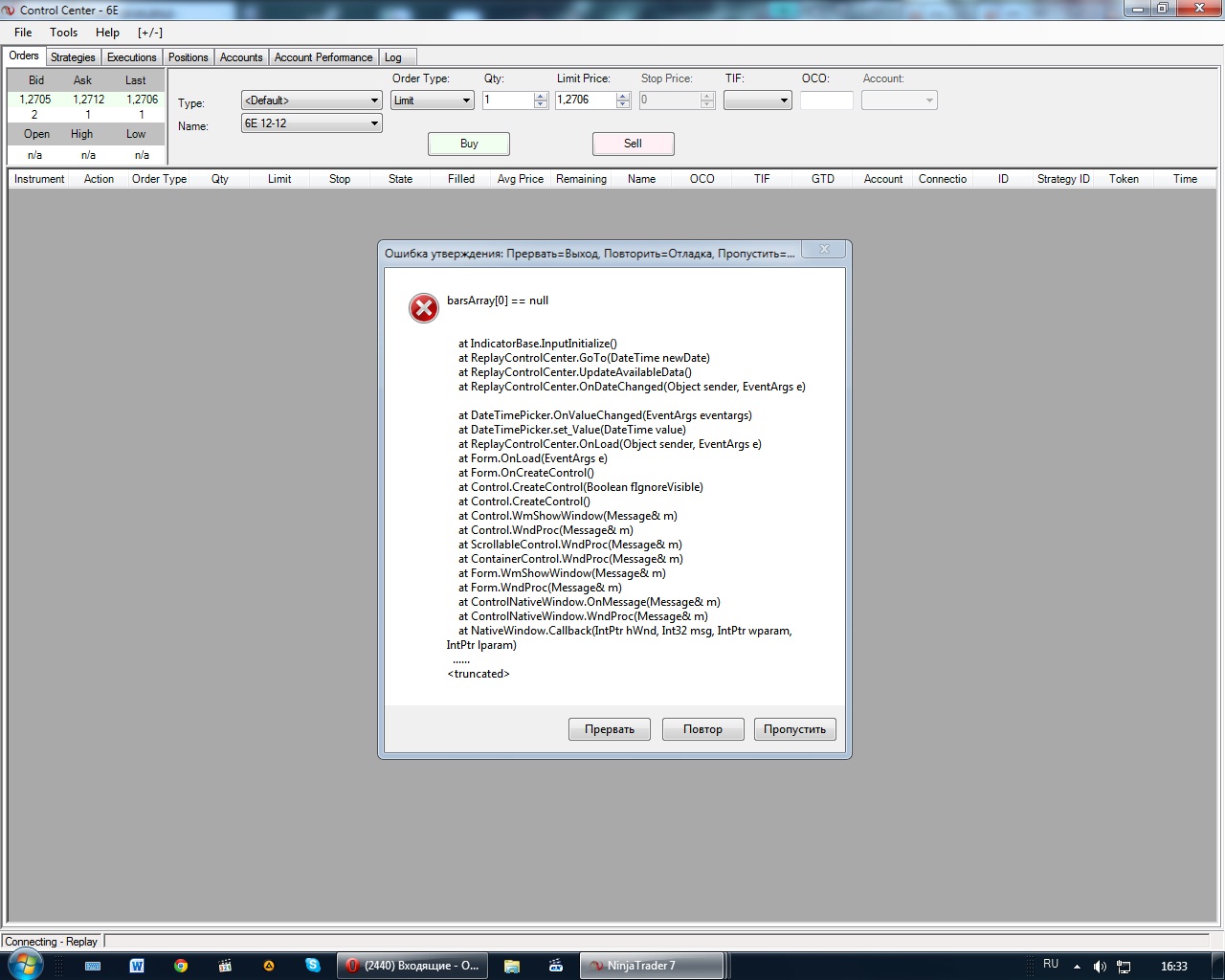Click the NinjaTrader logo in title bar
Image resolution: width=1225 pixels, height=980 pixels.
tap(10, 10)
